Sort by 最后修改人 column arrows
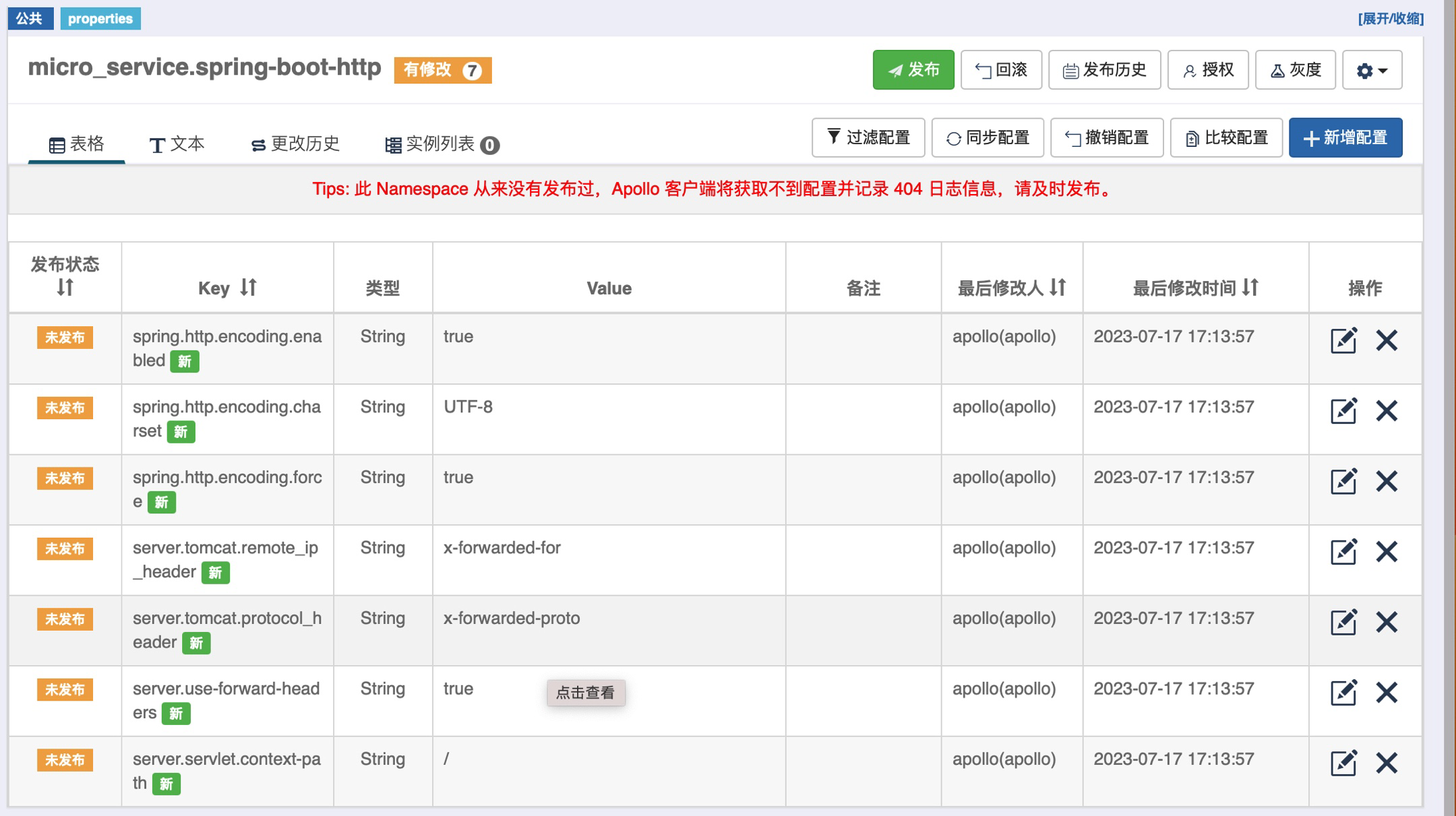The width and height of the screenshot is (1456, 816). [1058, 288]
